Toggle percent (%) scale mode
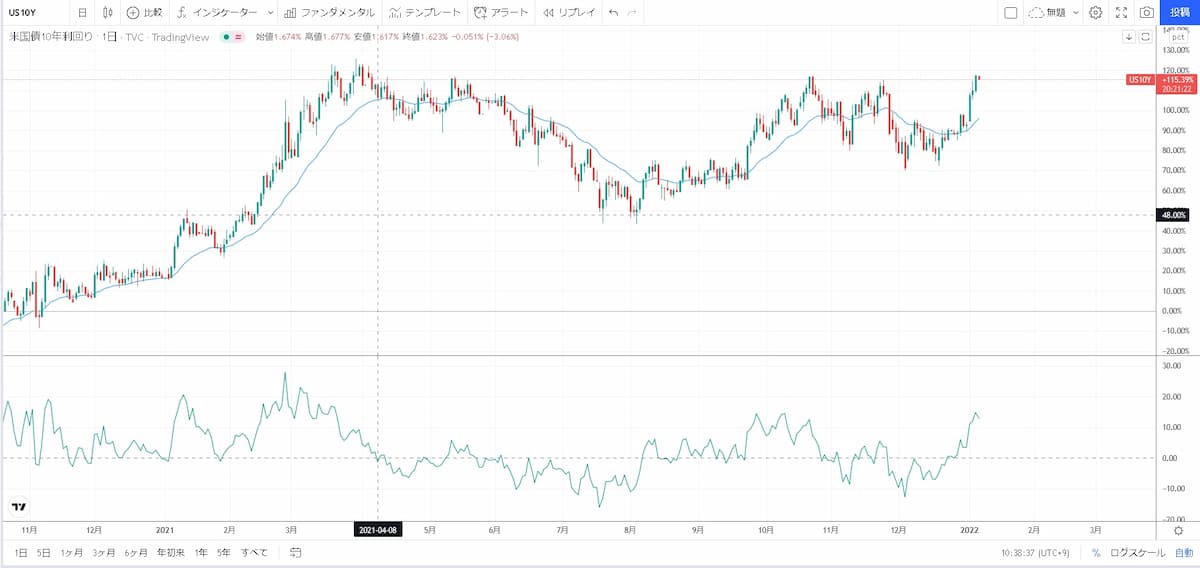 [x=1096, y=552]
